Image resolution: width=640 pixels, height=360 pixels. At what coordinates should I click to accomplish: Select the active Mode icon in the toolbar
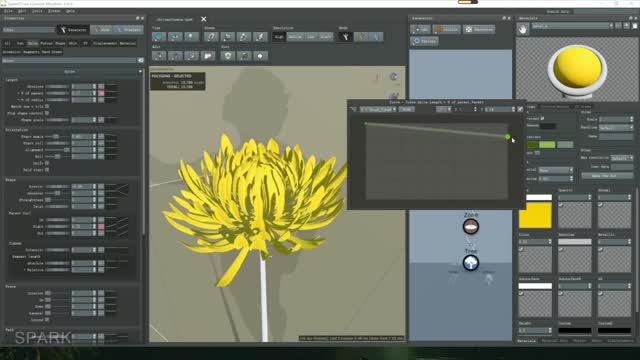tap(345, 37)
